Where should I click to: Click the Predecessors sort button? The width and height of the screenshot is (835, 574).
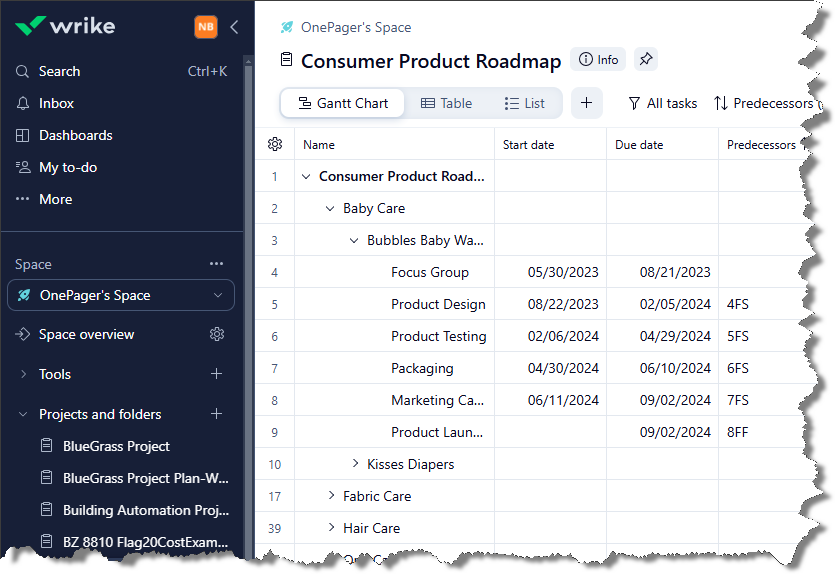767,103
